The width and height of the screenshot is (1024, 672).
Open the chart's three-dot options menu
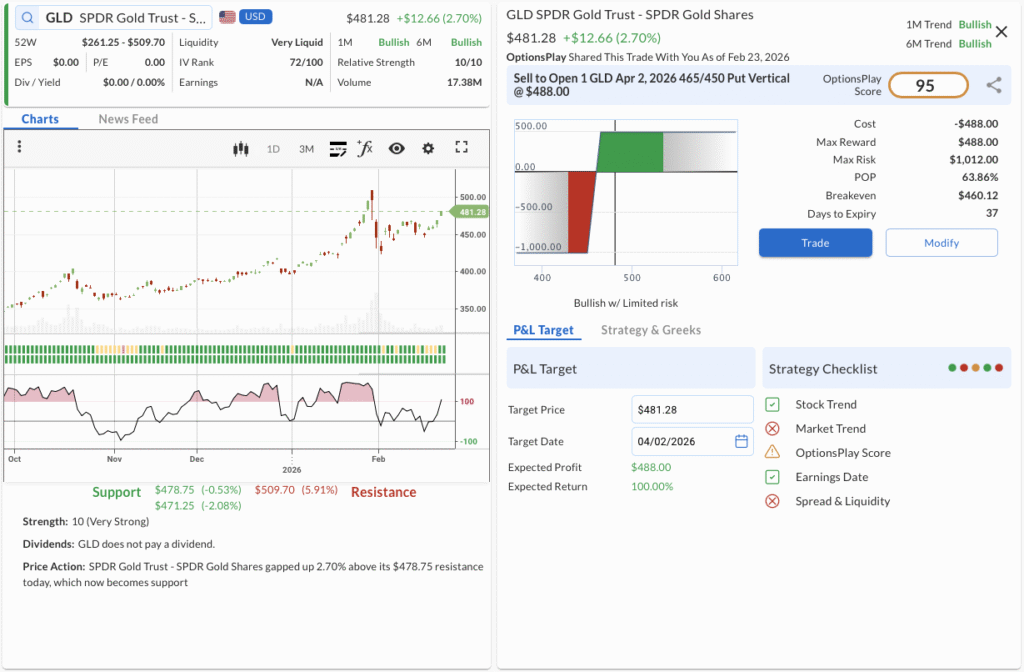click(19, 147)
